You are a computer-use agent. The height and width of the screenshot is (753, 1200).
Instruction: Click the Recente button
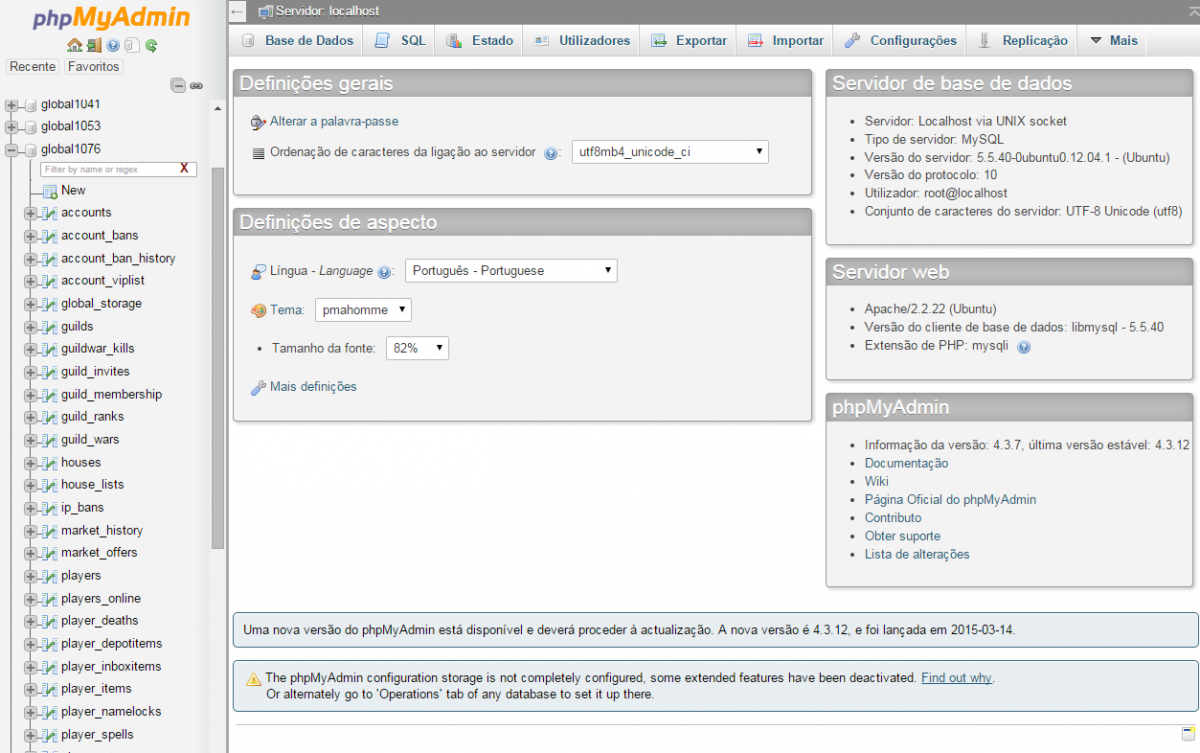[x=33, y=67]
